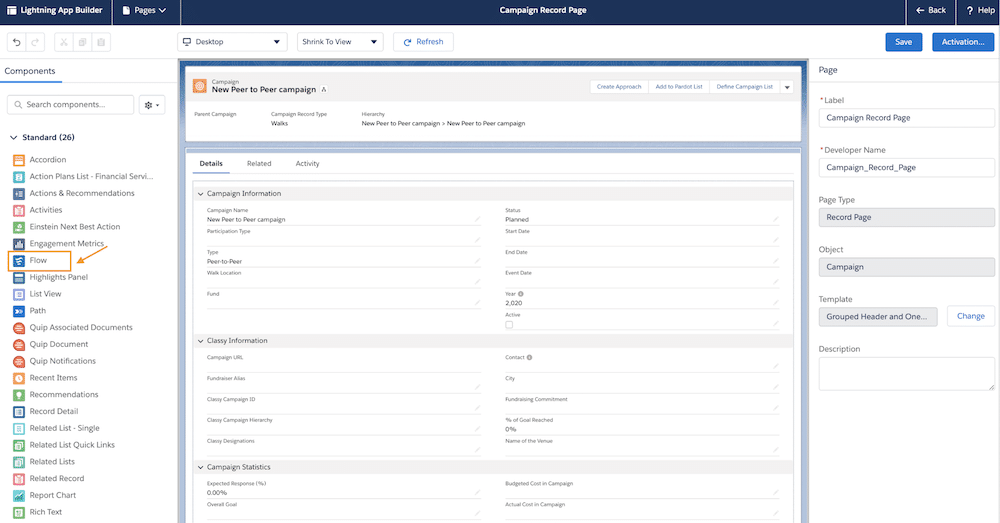Click the Undo arrow icon
The width and height of the screenshot is (1000, 523).
[17, 42]
